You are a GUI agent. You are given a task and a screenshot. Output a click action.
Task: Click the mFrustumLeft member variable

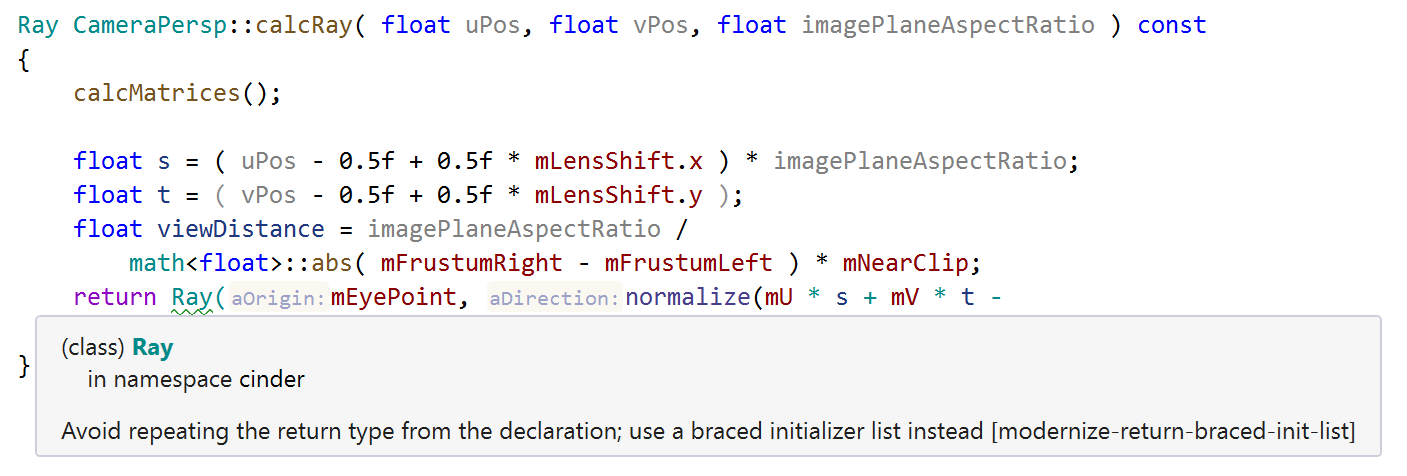pyautogui.click(x=688, y=263)
